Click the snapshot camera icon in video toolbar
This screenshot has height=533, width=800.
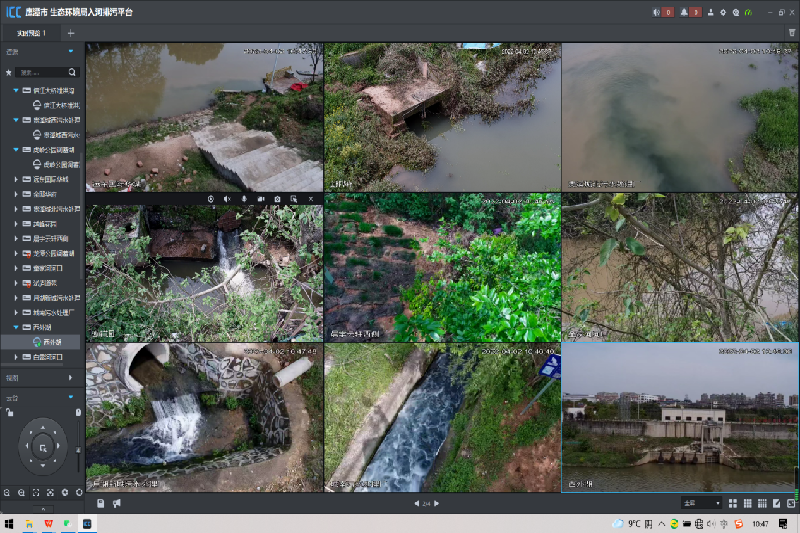(277, 200)
